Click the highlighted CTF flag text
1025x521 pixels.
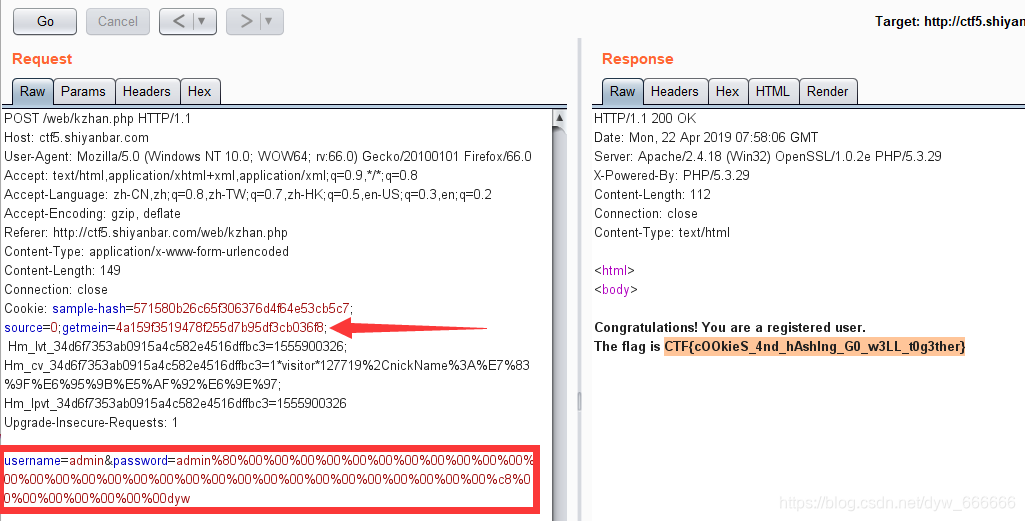point(815,346)
